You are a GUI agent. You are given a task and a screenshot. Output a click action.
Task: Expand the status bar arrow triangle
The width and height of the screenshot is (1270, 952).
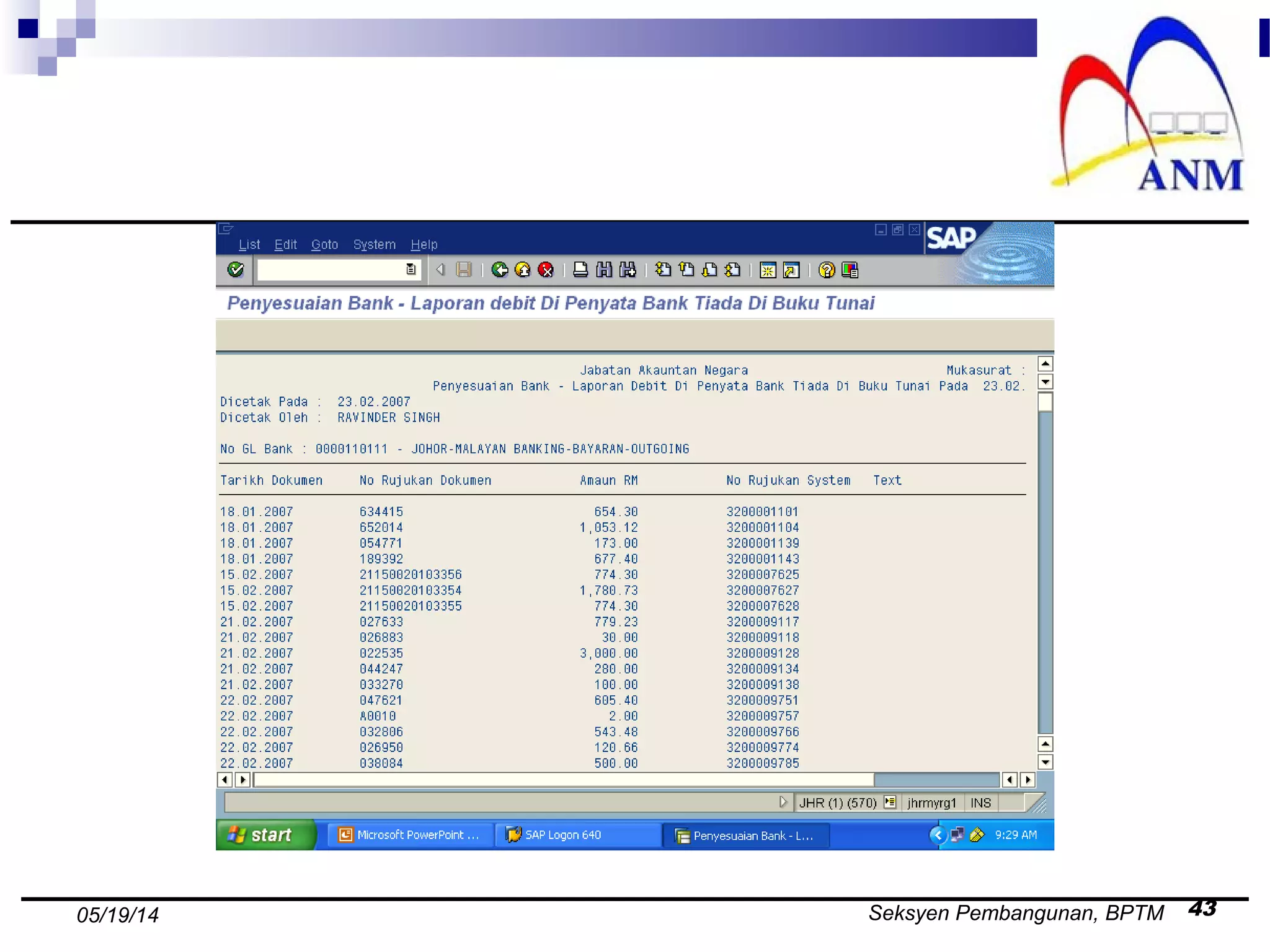click(783, 802)
